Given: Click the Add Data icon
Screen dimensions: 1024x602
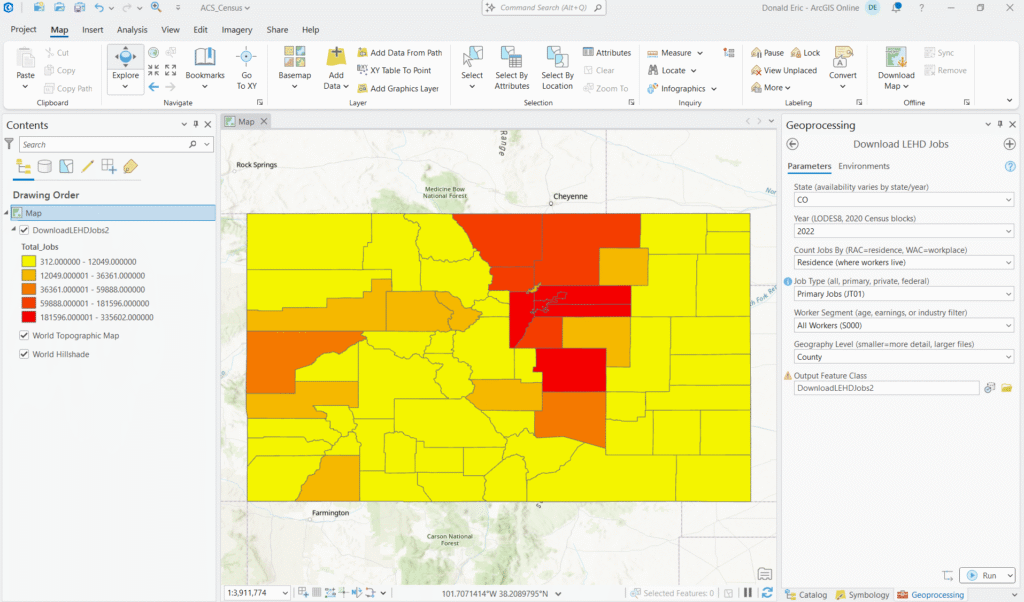Looking at the screenshot, I should [336, 59].
